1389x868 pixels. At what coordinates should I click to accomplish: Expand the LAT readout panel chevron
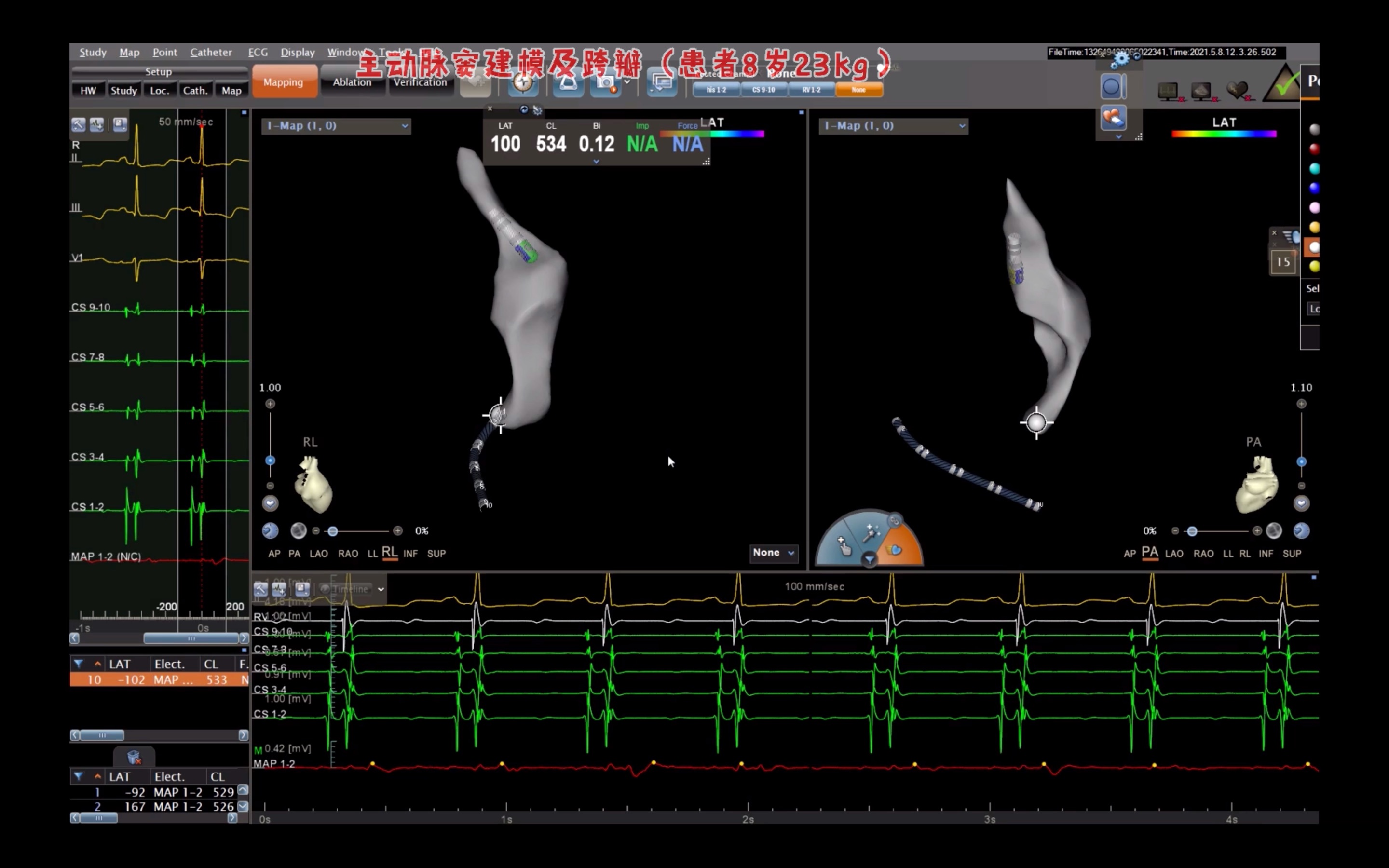pos(596,162)
